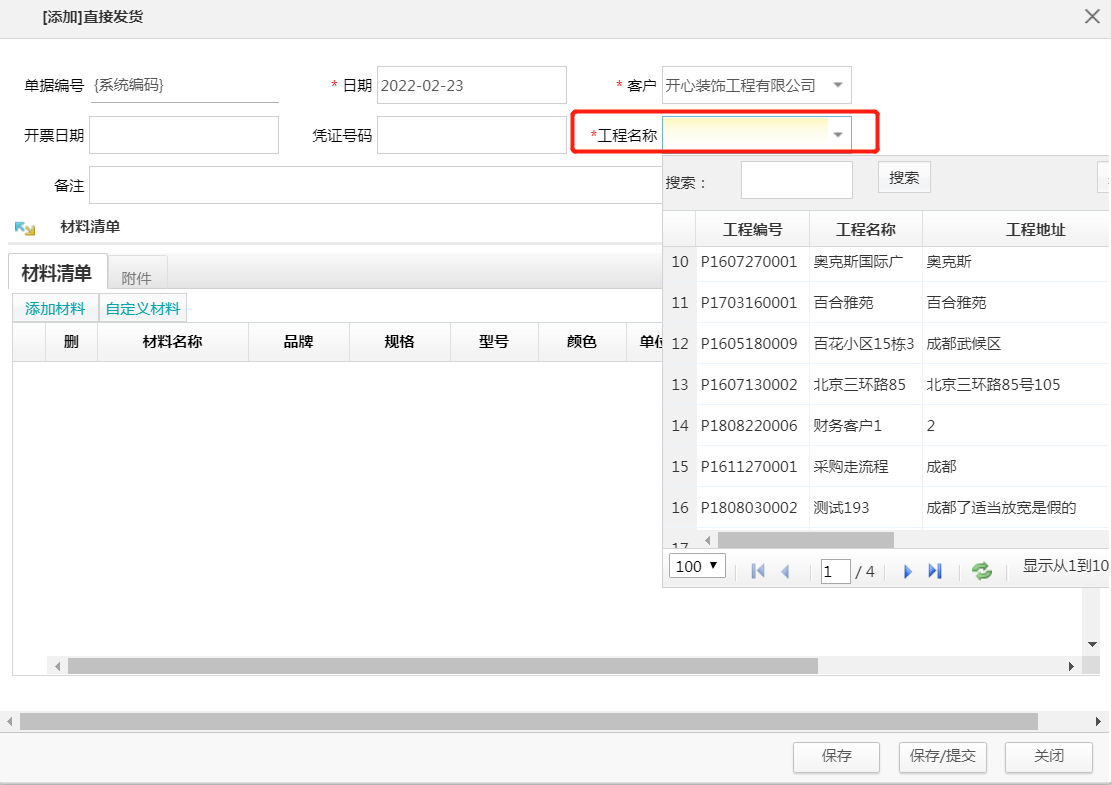
Task: Select the 材料清单 tab
Action: [x=57, y=273]
